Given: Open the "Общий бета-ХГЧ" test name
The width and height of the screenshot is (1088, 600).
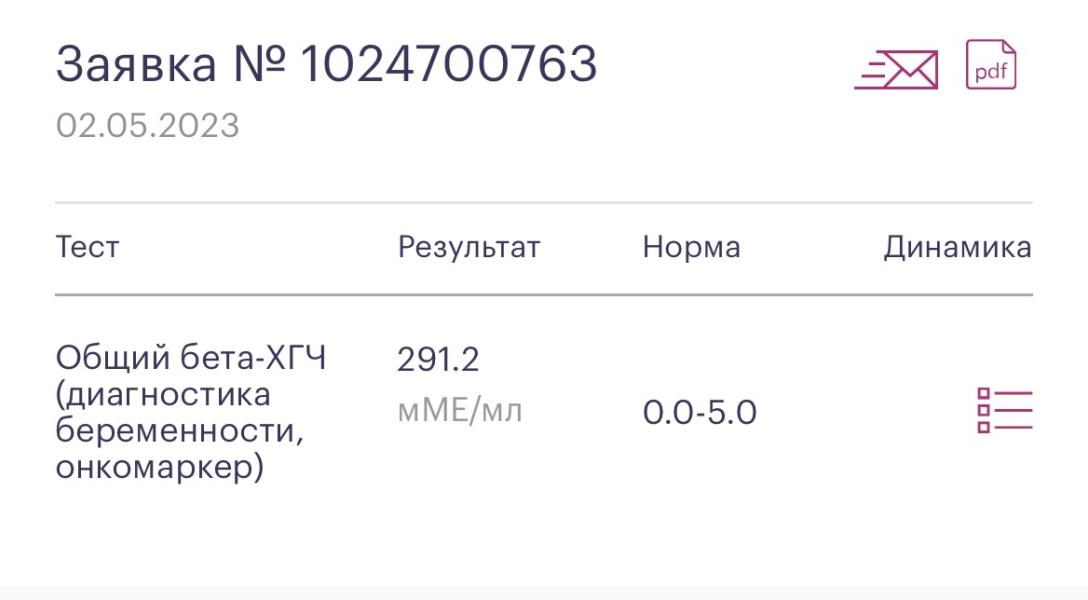Looking at the screenshot, I should pyautogui.click(x=190, y=358).
